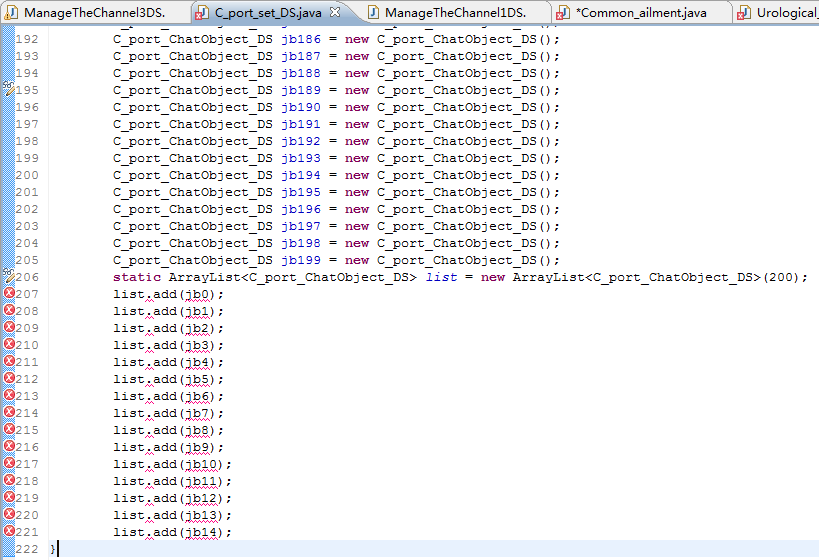Click the error marker on line 210
The height and width of the screenshot is (560, 819).
pos(9,344)
